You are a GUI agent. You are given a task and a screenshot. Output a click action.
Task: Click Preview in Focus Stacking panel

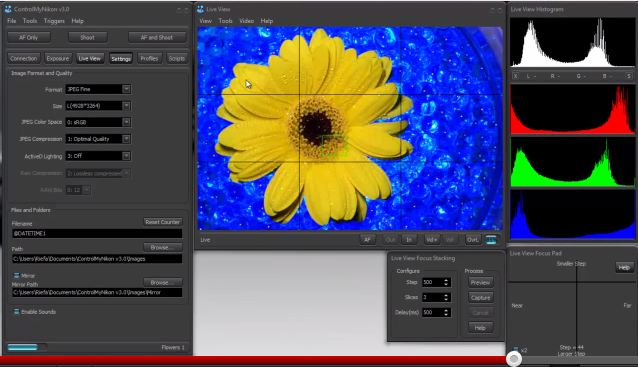tap(481, 282)
